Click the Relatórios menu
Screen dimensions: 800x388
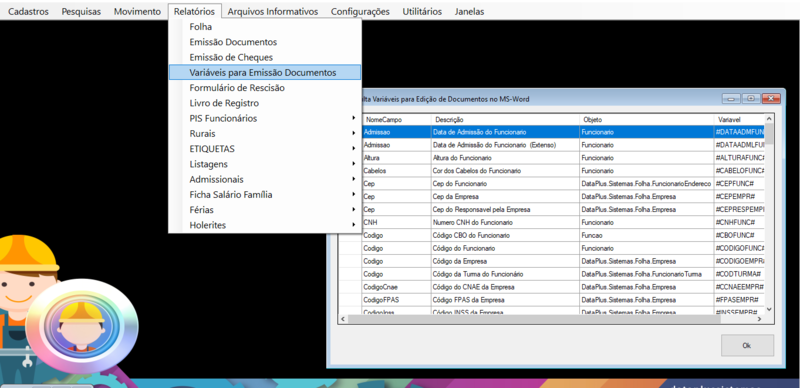194,11
